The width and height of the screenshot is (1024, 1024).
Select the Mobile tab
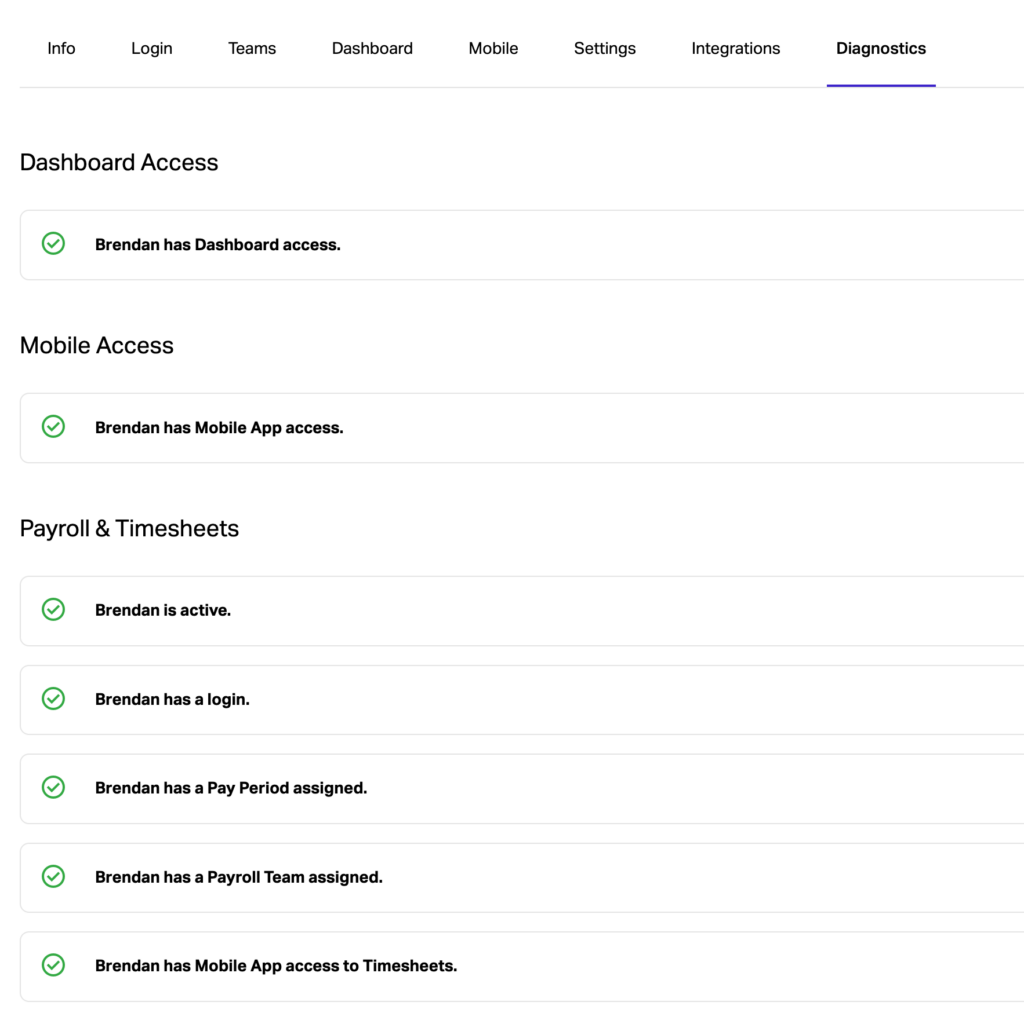pyautogui.click(x=493, y=48)
